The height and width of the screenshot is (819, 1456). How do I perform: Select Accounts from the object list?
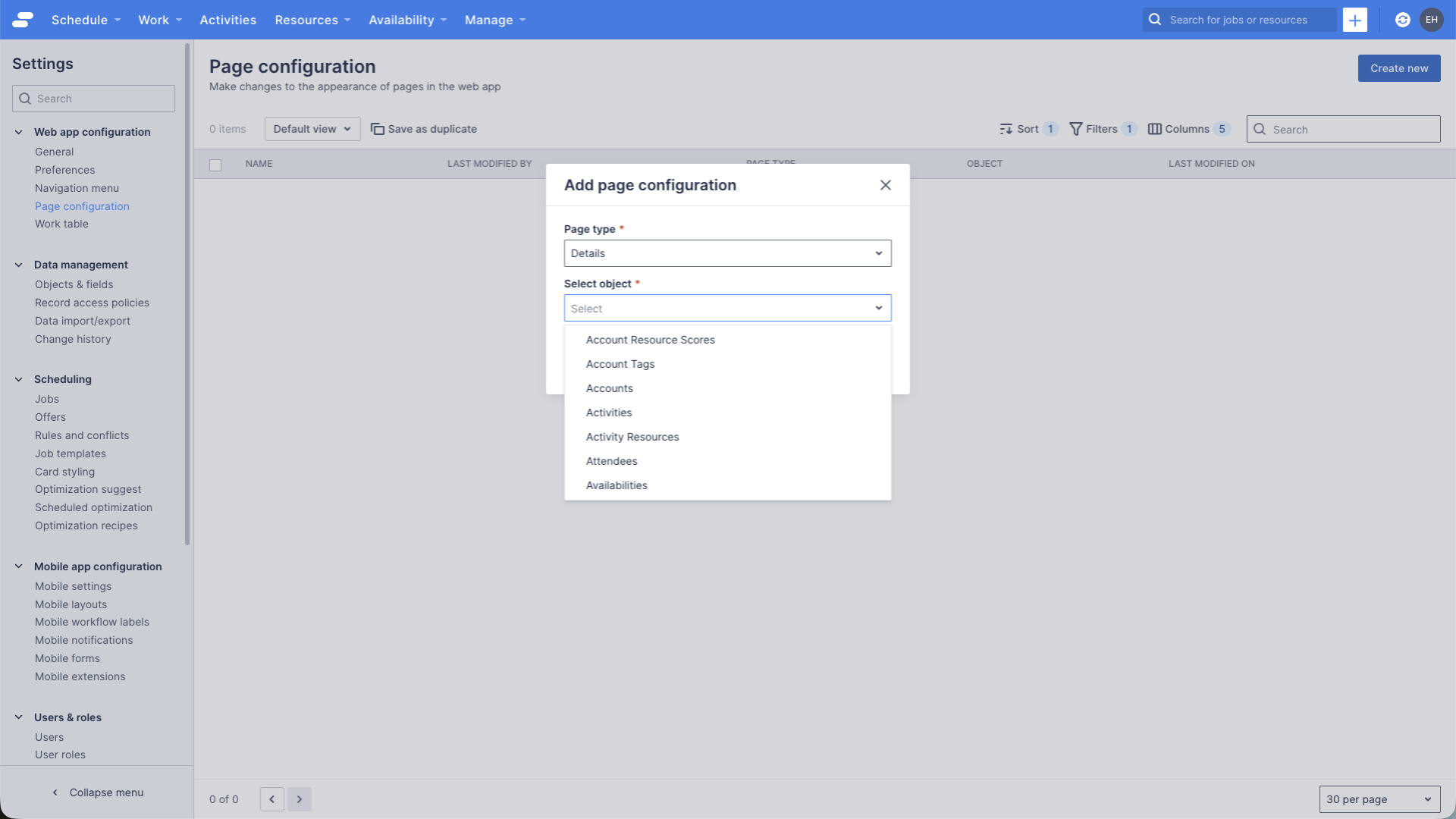(609, 388)
